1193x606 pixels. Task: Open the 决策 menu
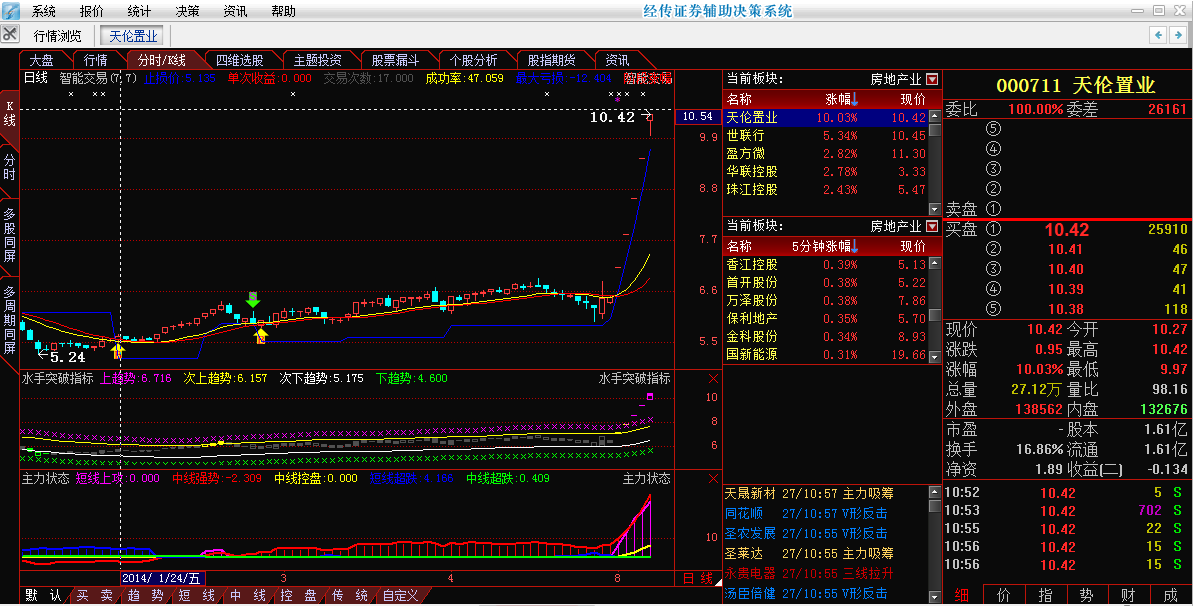click(187, 11)
